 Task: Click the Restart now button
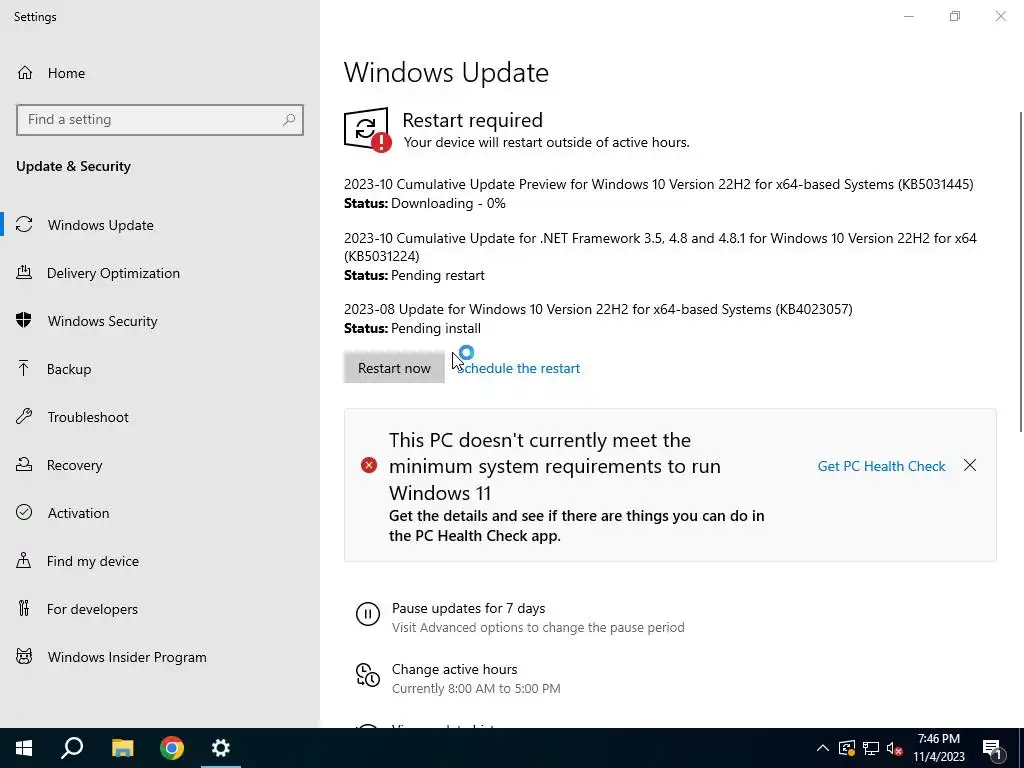pos(394,368)
